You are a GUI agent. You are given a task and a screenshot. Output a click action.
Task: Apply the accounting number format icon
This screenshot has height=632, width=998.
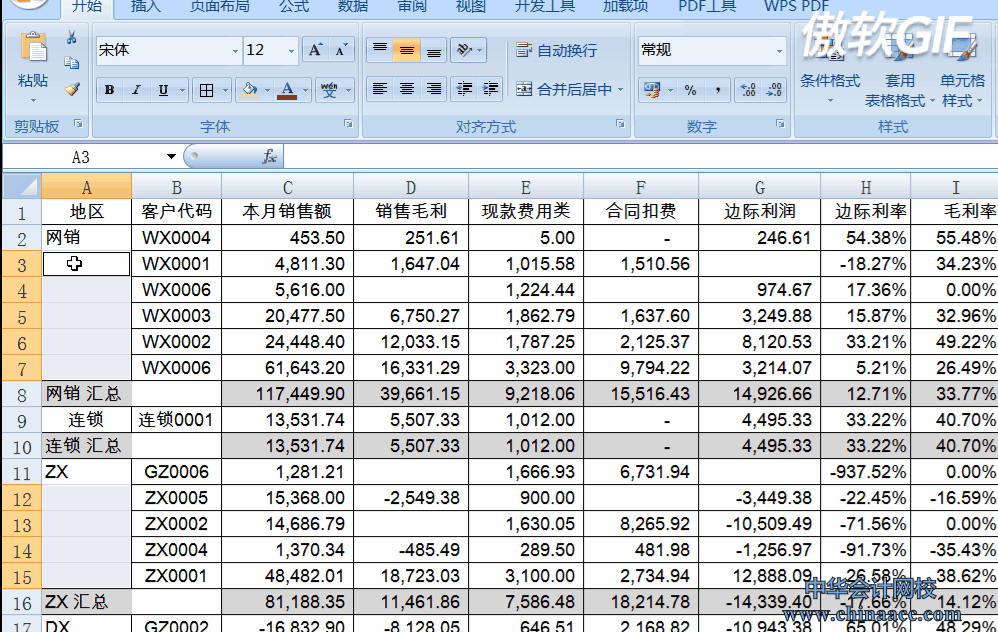tap(653, 88)
